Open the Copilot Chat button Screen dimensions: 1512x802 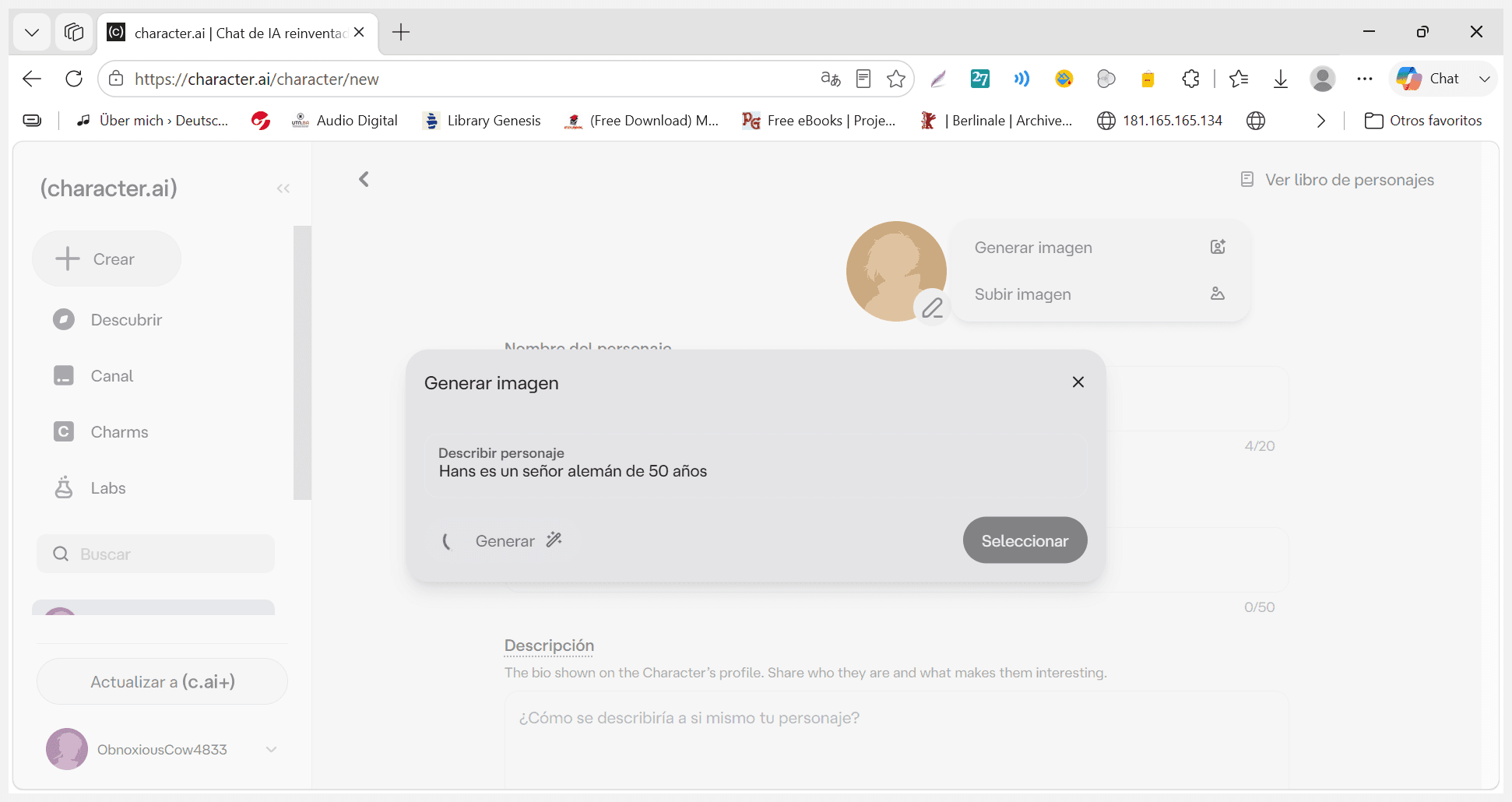[x=1427, y=79]
